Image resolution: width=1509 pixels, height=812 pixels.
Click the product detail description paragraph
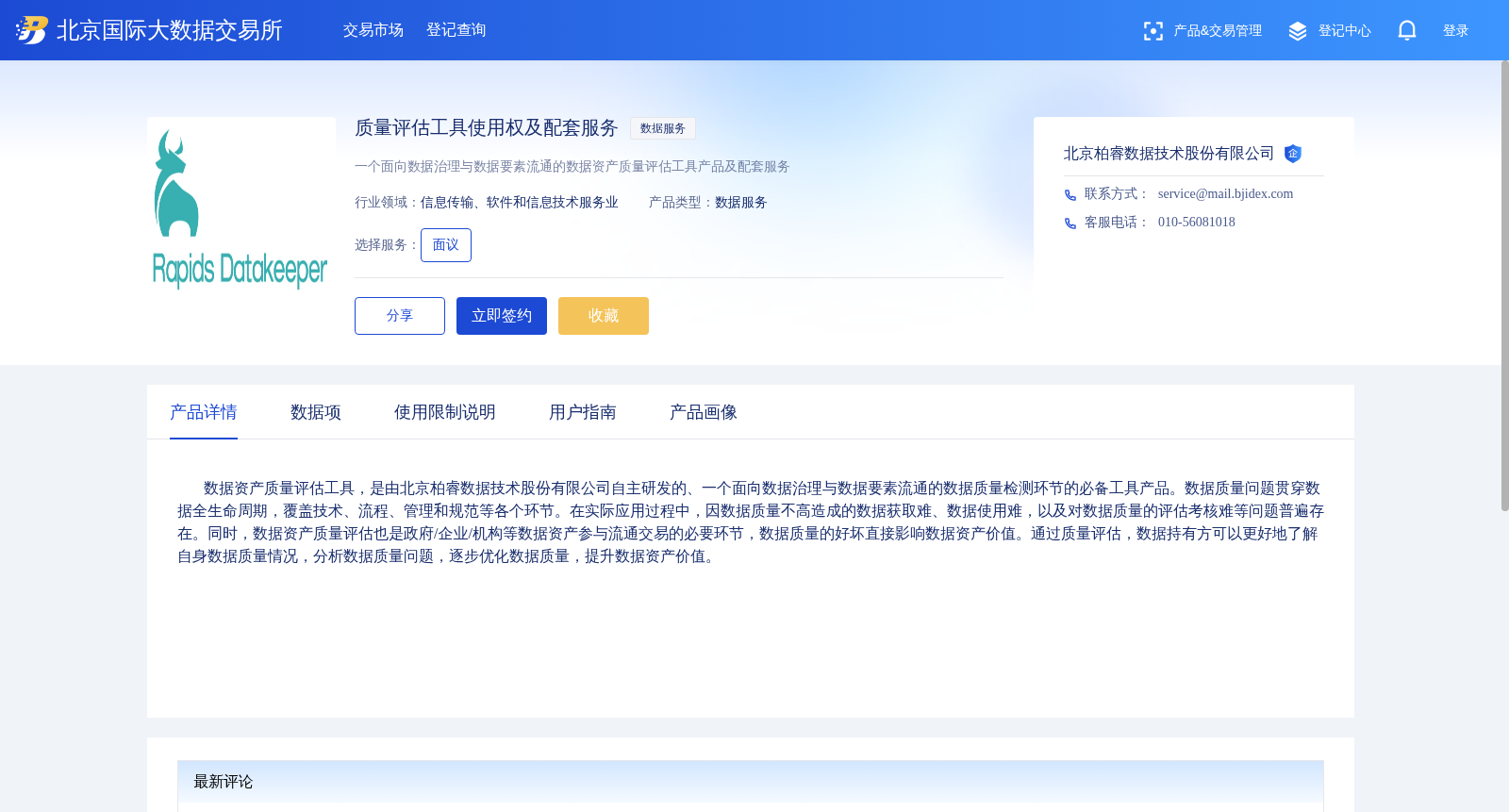tap(751, 522)
